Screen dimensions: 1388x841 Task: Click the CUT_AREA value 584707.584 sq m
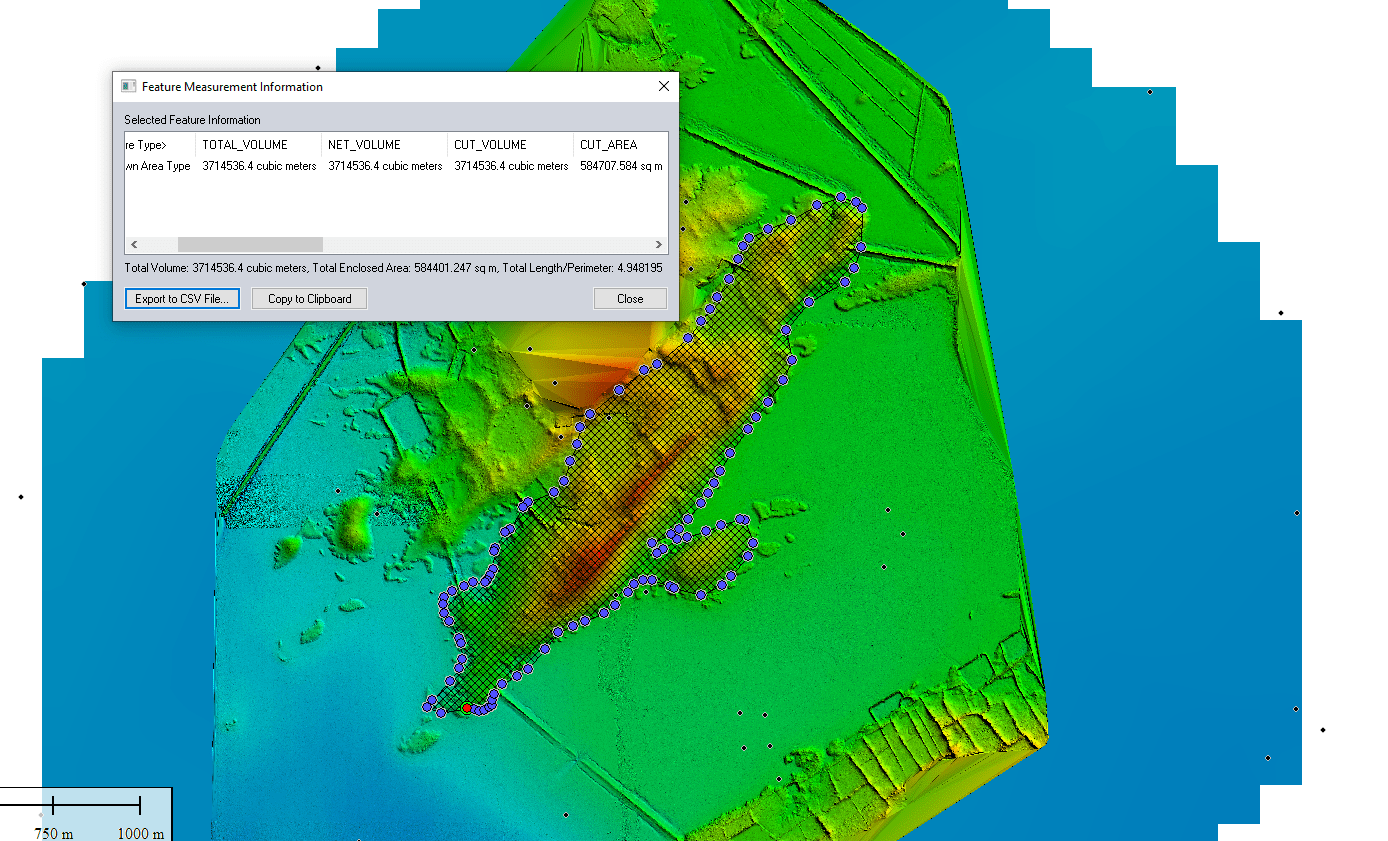click(x=621, y=166)
